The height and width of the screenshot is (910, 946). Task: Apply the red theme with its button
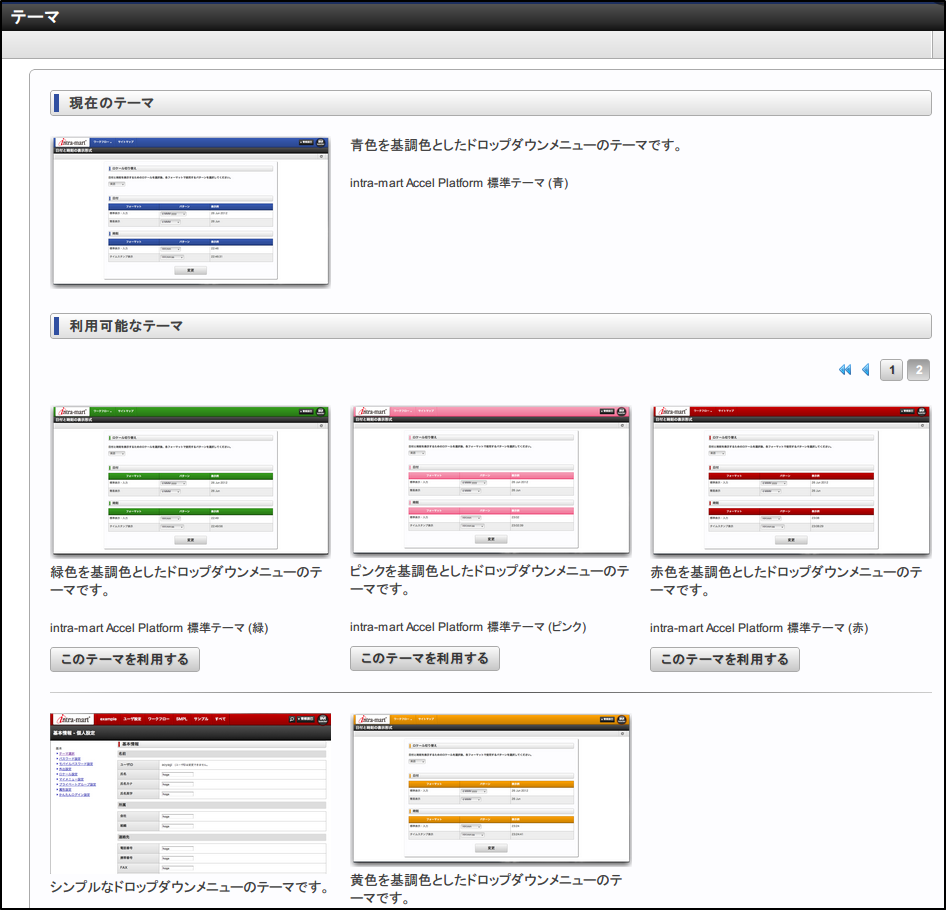point(724,659)
